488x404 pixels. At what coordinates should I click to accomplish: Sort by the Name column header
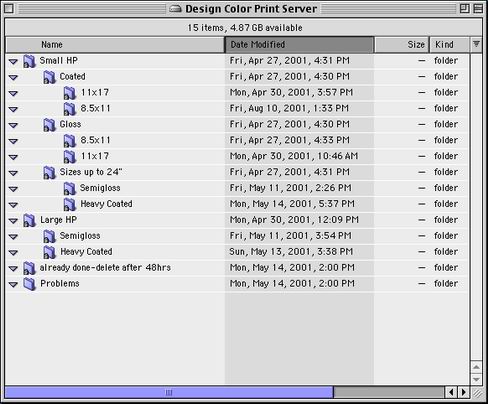(115, 45)
